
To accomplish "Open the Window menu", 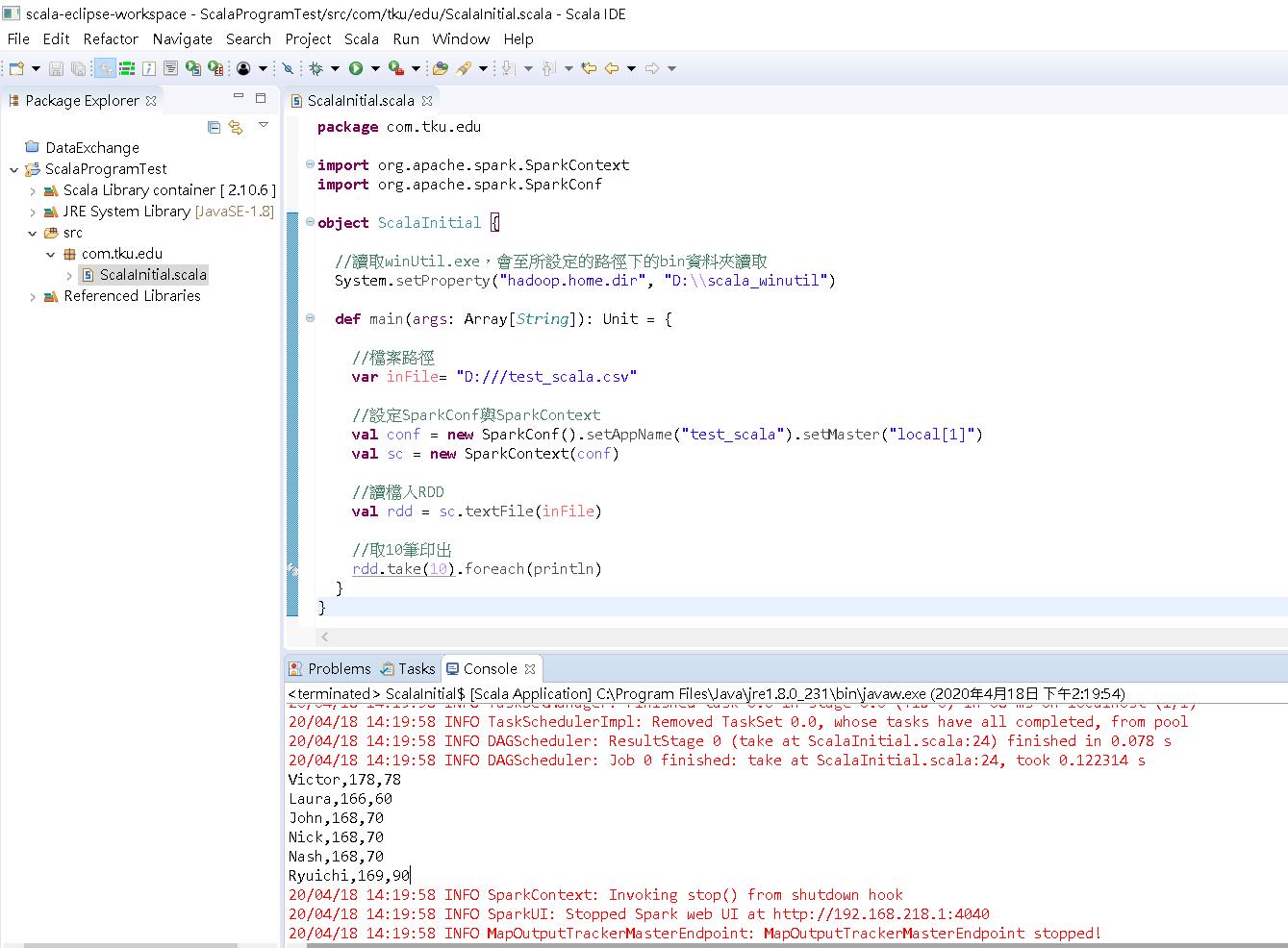I will [461, 38].
